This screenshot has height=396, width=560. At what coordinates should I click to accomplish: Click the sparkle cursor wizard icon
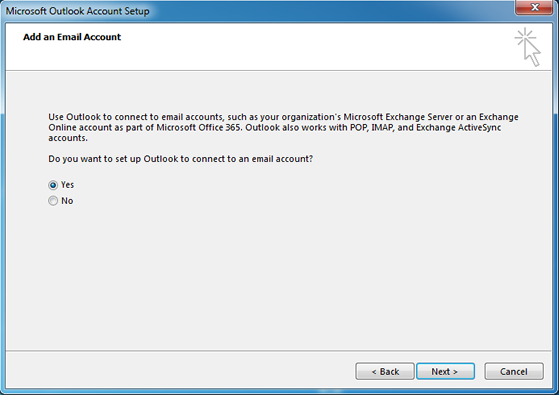point(527,47)
